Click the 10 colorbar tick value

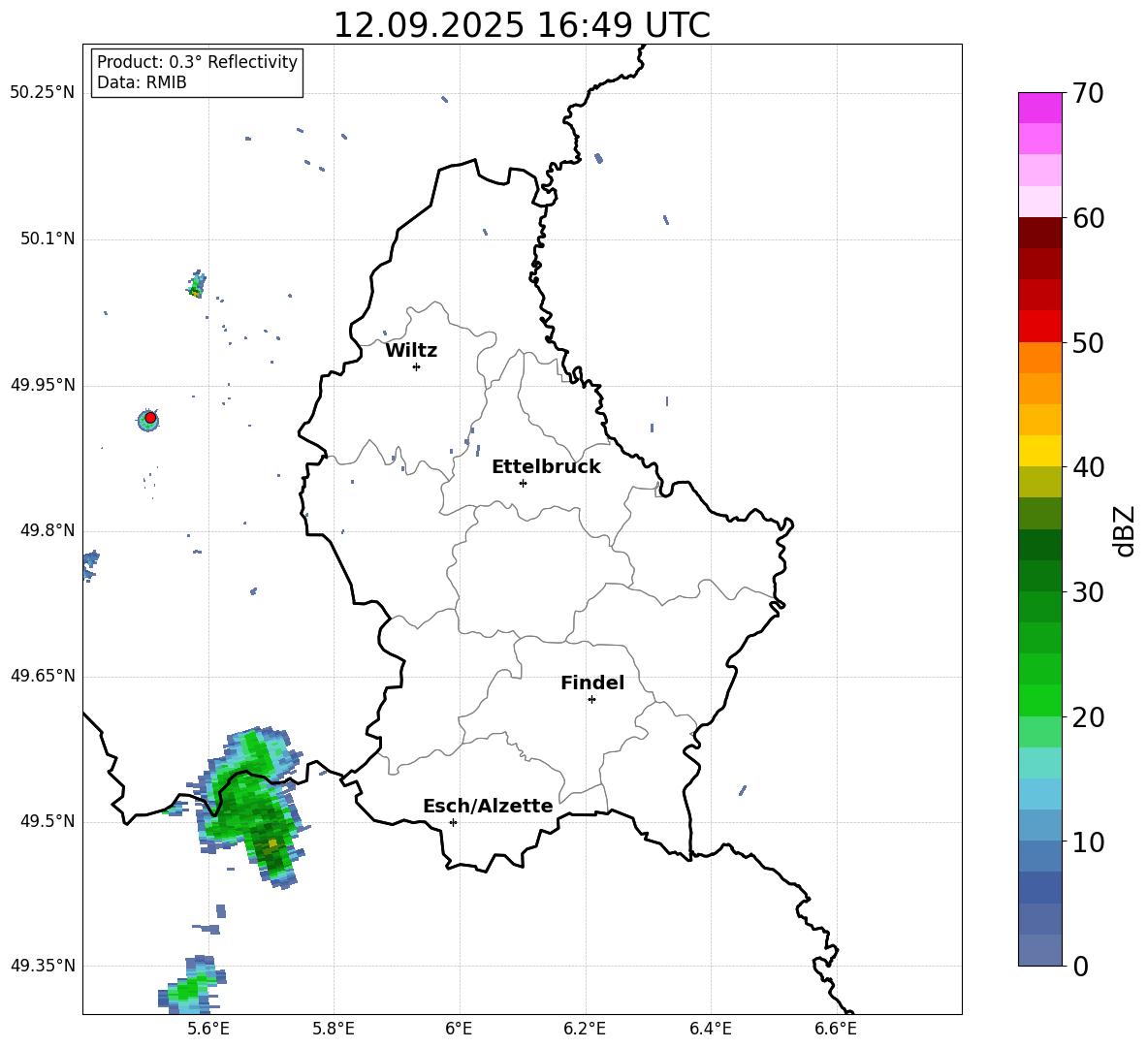click(1088, 842)
